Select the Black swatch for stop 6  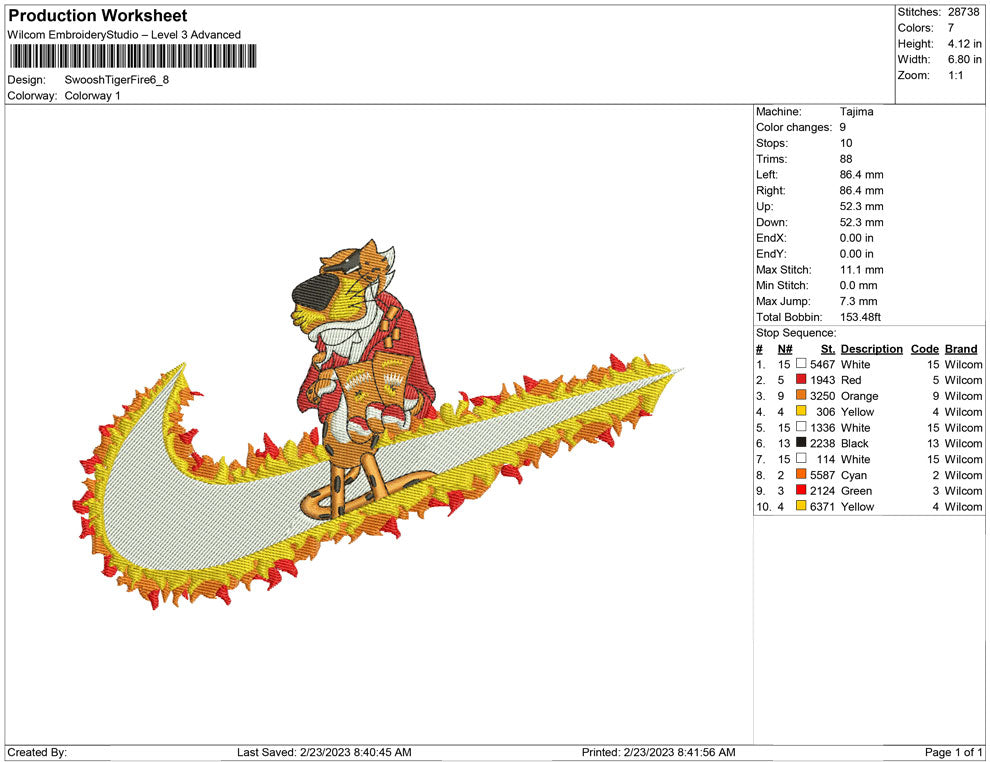tap(800, 443)
